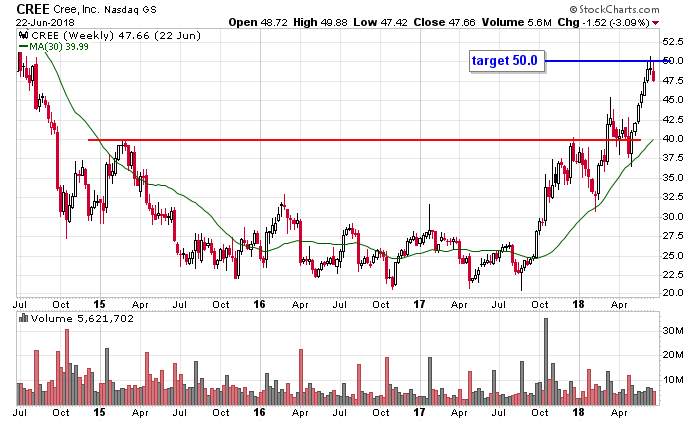Click the 45.0 price axis label
The image size is (700, 421).
[x=673, y=100]
